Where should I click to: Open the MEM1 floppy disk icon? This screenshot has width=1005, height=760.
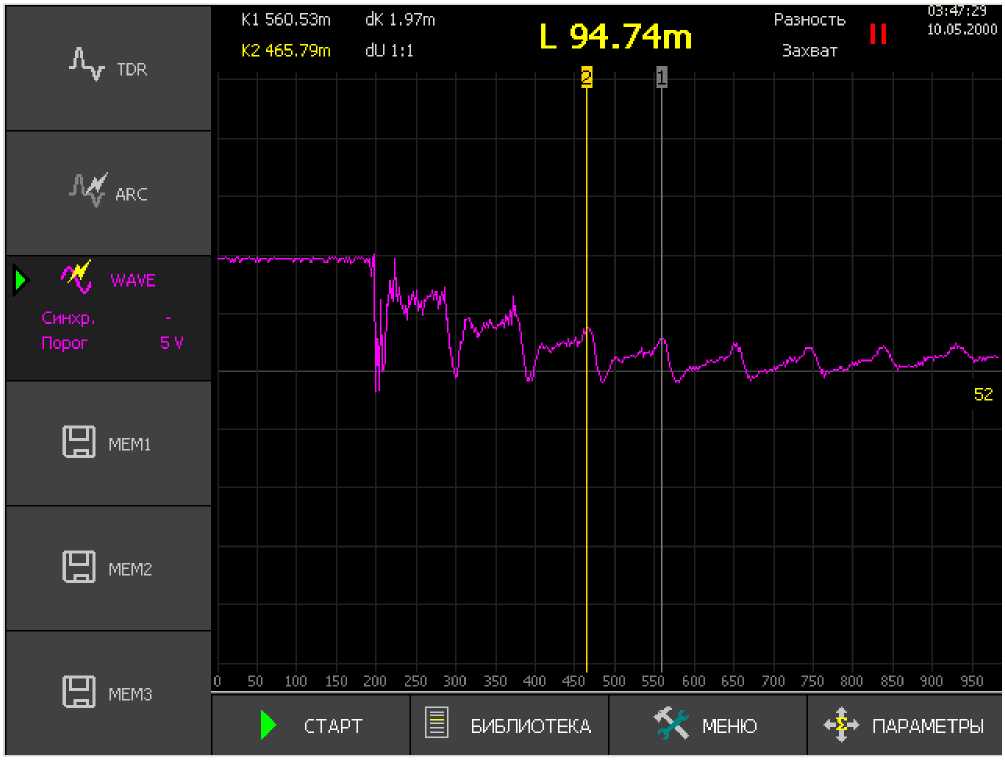[x=79, y=442]
